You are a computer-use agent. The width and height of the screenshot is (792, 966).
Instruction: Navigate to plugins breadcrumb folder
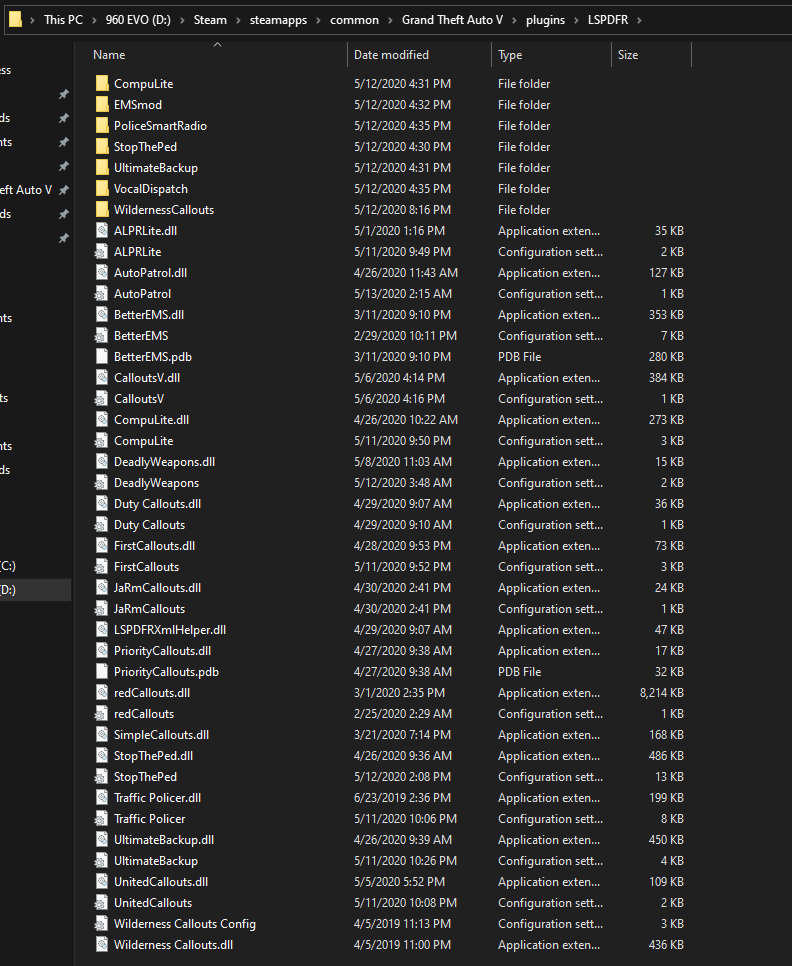point(545,20)
